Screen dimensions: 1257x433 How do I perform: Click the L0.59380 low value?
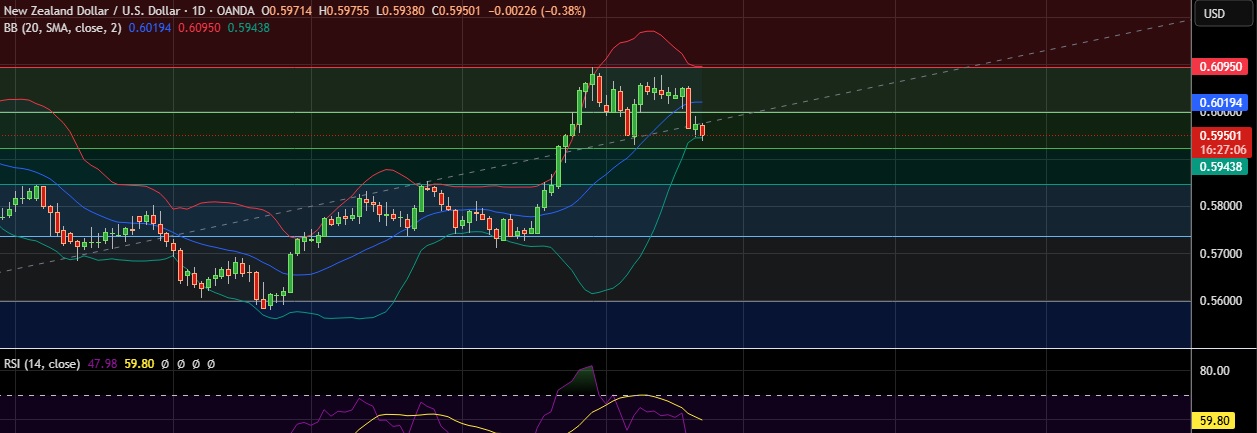(x=399, y=10)
